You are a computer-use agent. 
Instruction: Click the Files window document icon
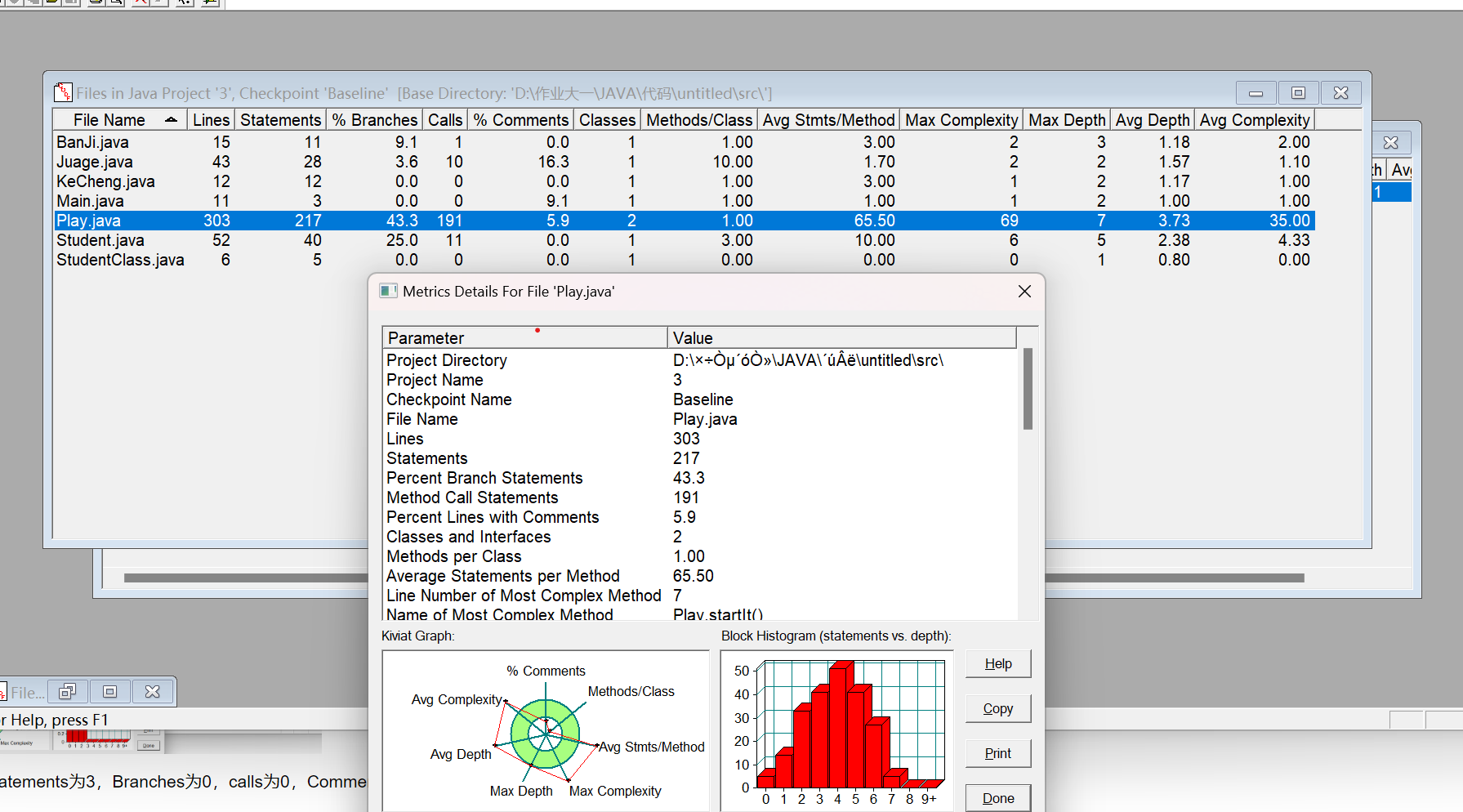(x=63, y=93)
